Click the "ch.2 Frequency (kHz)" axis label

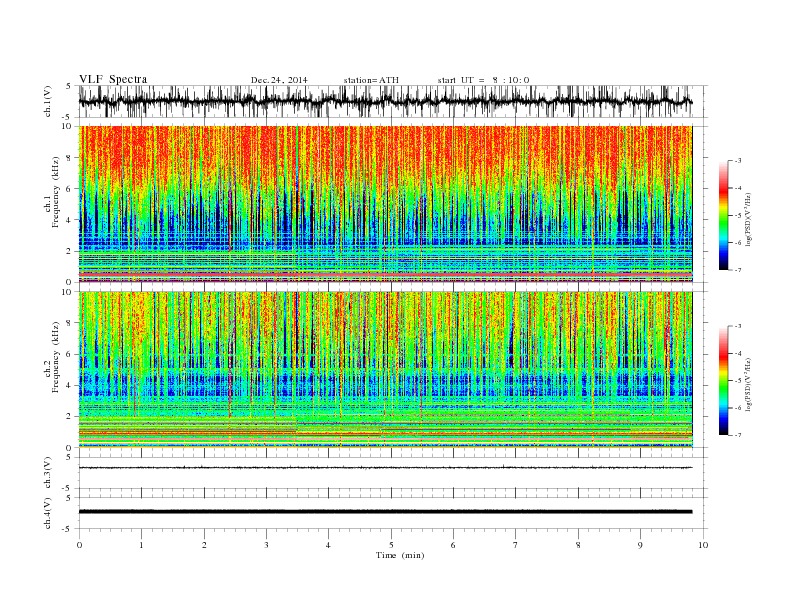[x=52, y=357]
